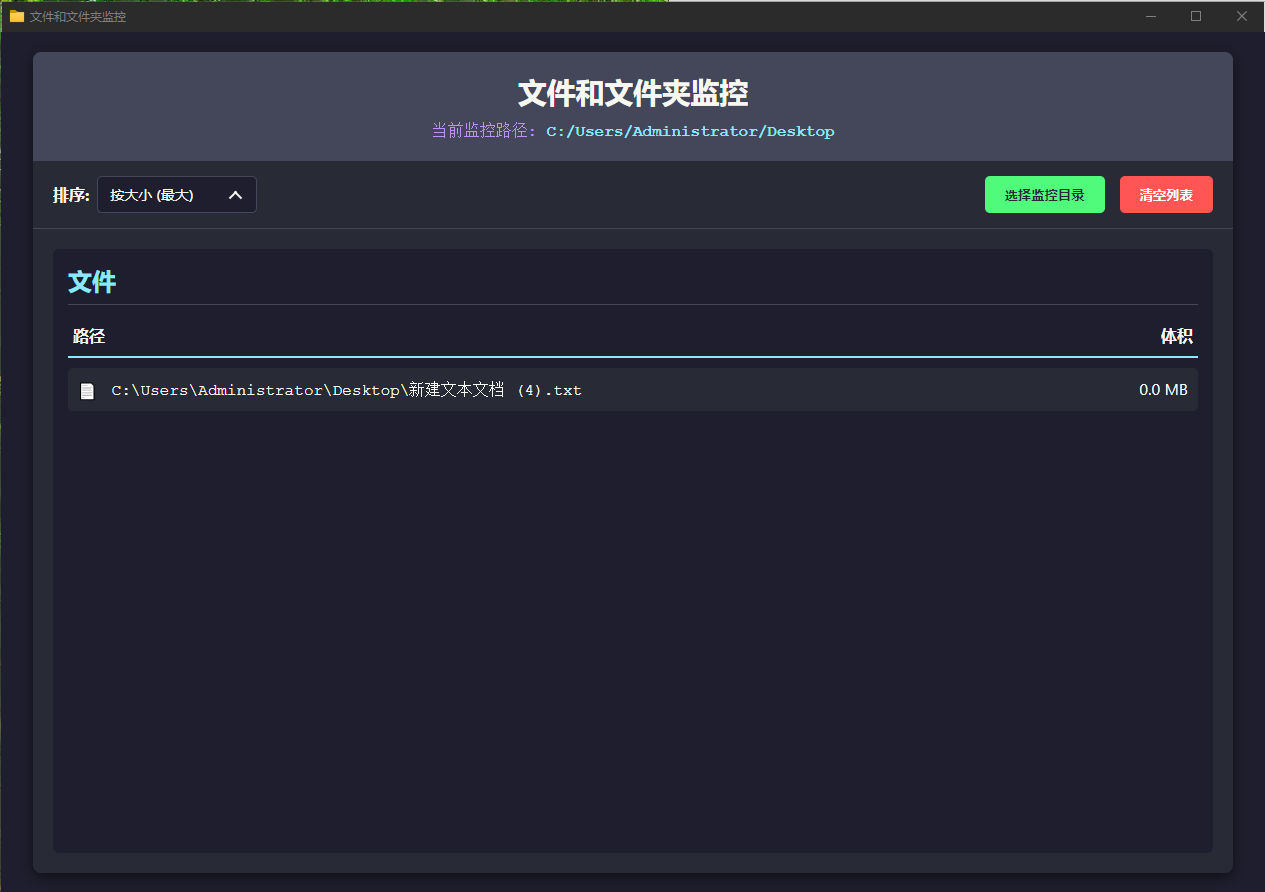Click the 0.0 MB size value
The image size is (1265, 892).
click(x=1163, y=390)
